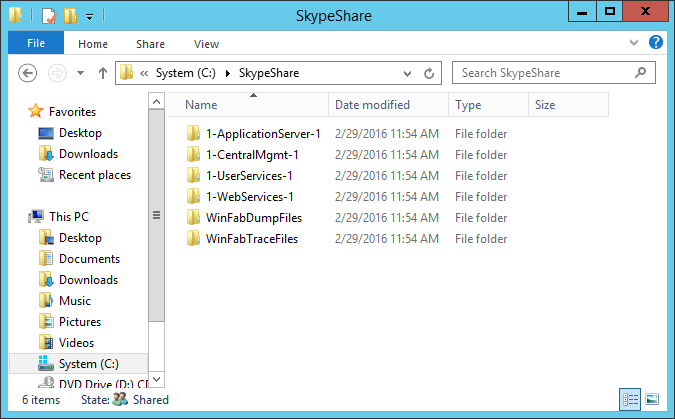Select the WinFabDumpFiles folder icon
Image resolution: width=675 pixels, height=419 pixels.
[x=193, y=217]
